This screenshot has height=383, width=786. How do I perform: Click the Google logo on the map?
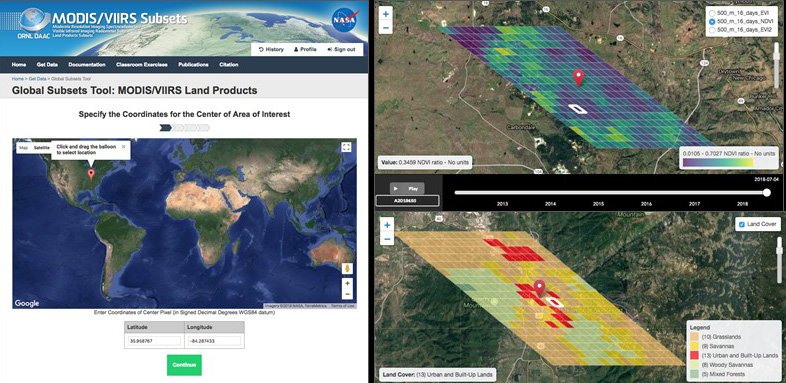27,303
